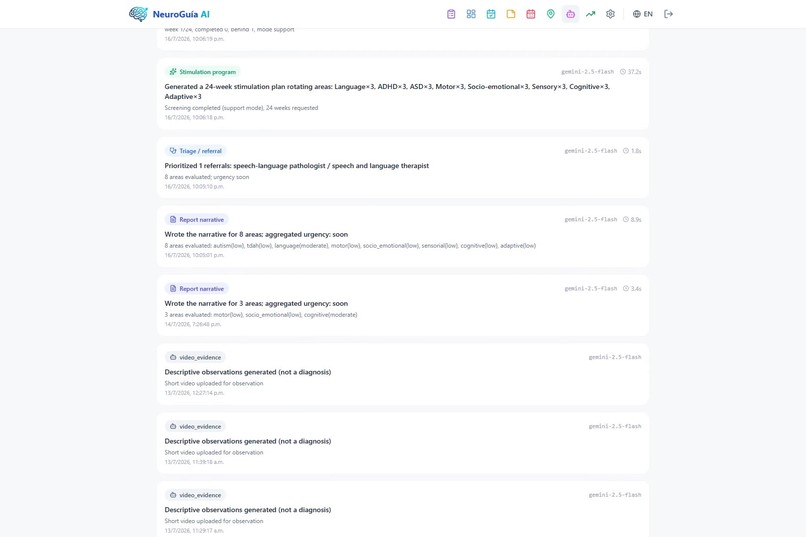The image size is (806, 537).
Task: Select the pink robot AI agents icon
Action: (571, 14)
